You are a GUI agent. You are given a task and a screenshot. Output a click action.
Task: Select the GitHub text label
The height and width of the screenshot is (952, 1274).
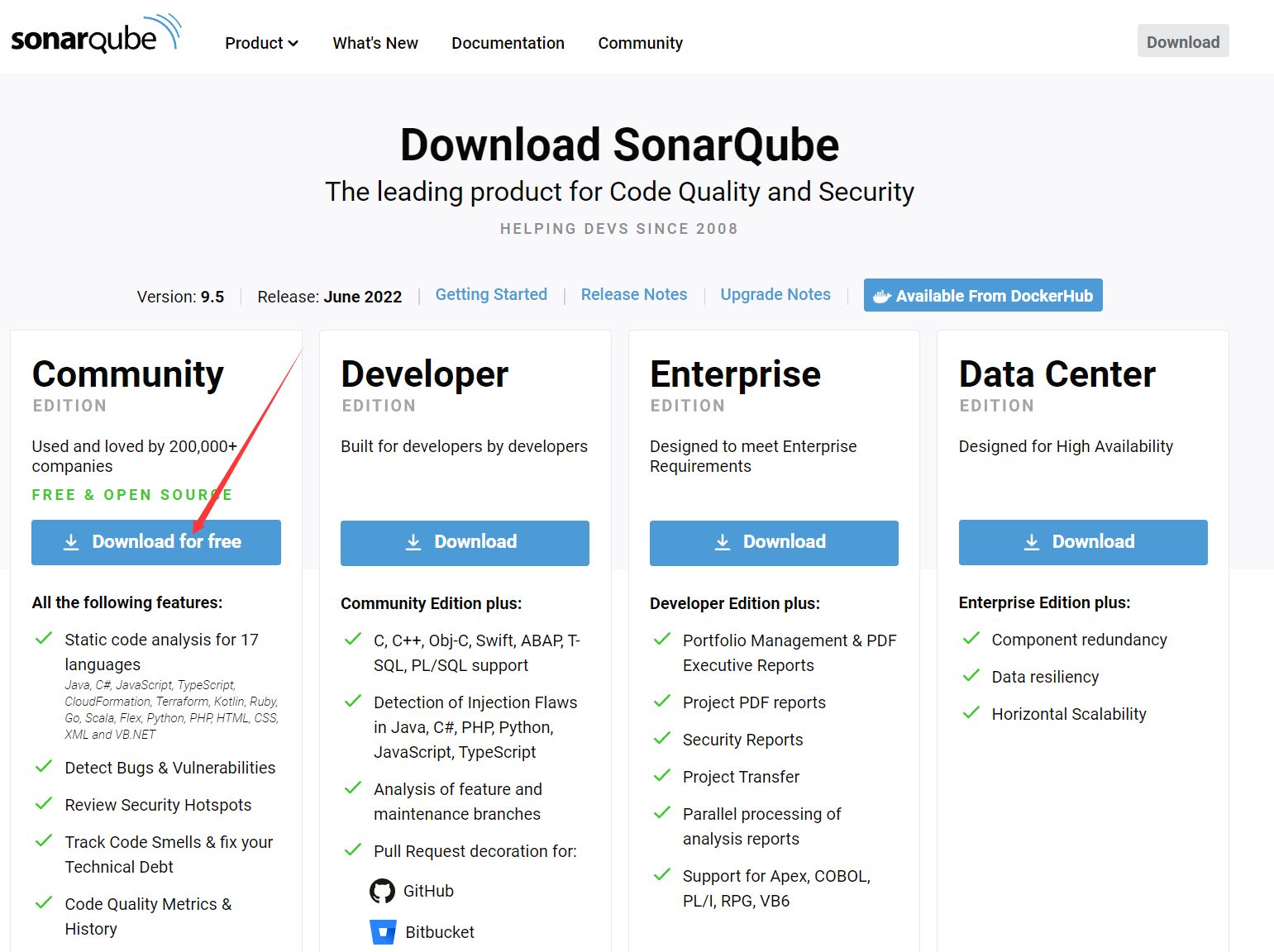[428, 891]
